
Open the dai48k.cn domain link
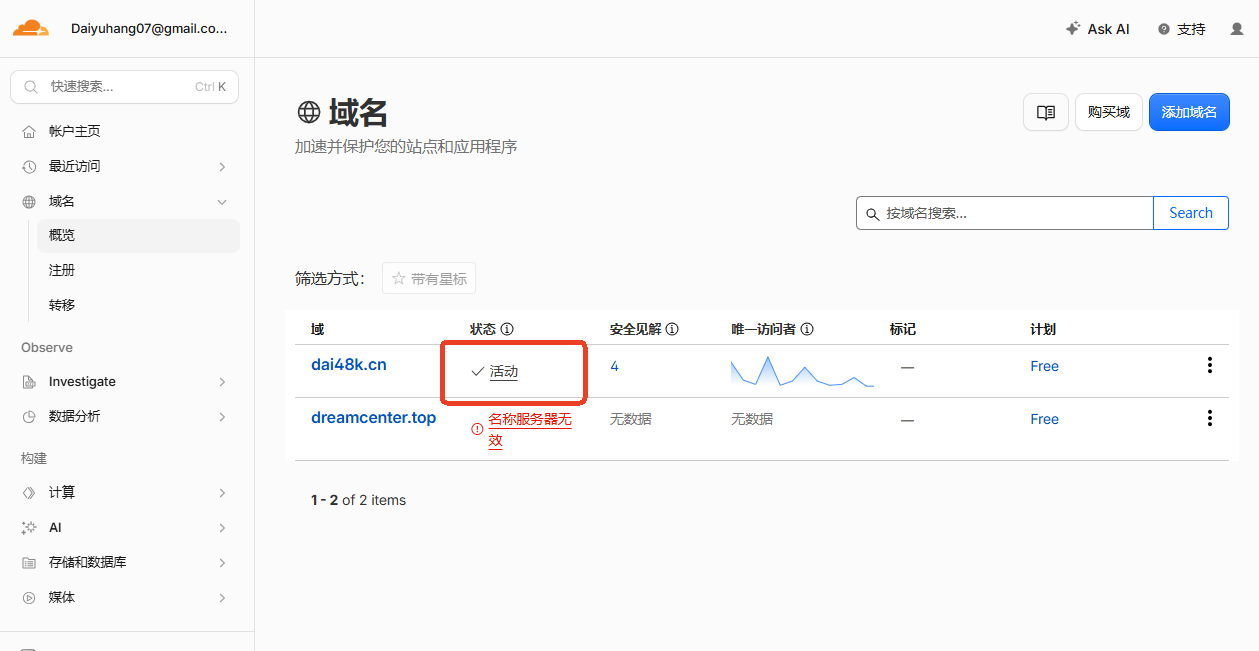[x=348, y=365]
